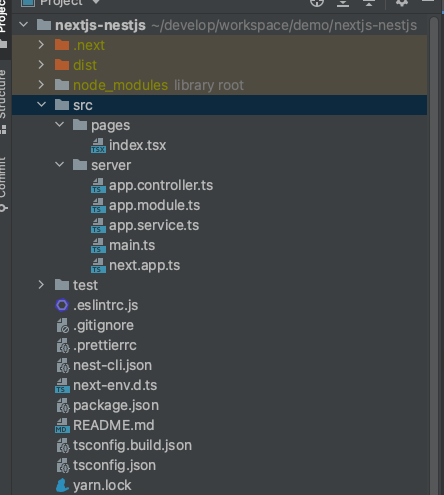Select node_modules library root entry
This screenshot has width=444, height=495.
pyautogui.click(x=159, y=85)
